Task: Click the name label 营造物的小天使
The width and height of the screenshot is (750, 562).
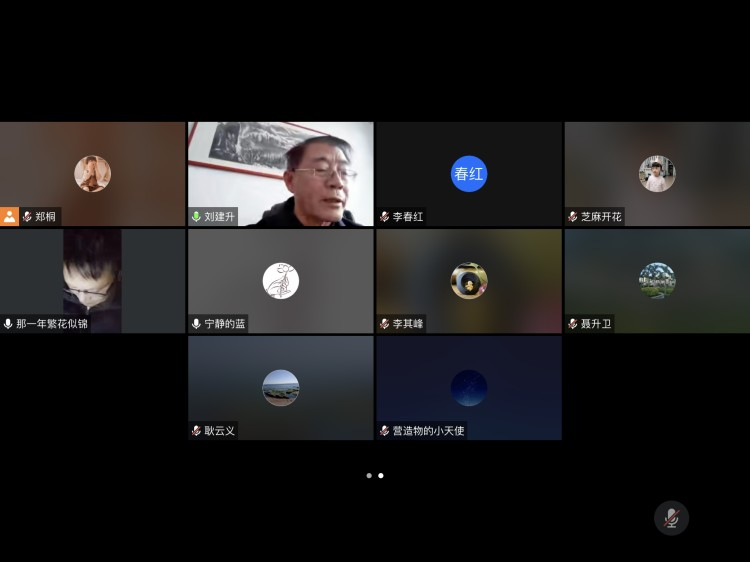Action: click(429, 431)
